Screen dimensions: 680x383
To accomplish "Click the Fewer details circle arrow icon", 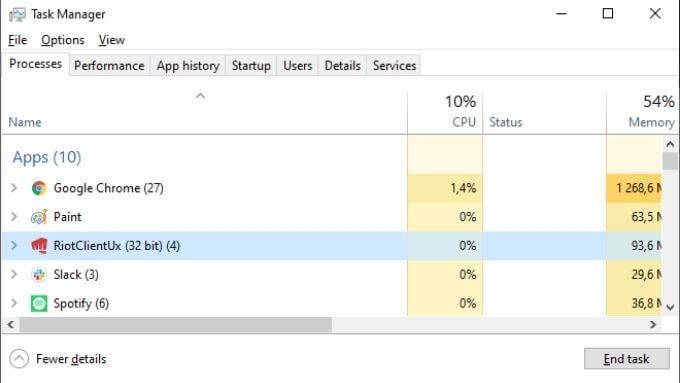I will click(19, 359).
